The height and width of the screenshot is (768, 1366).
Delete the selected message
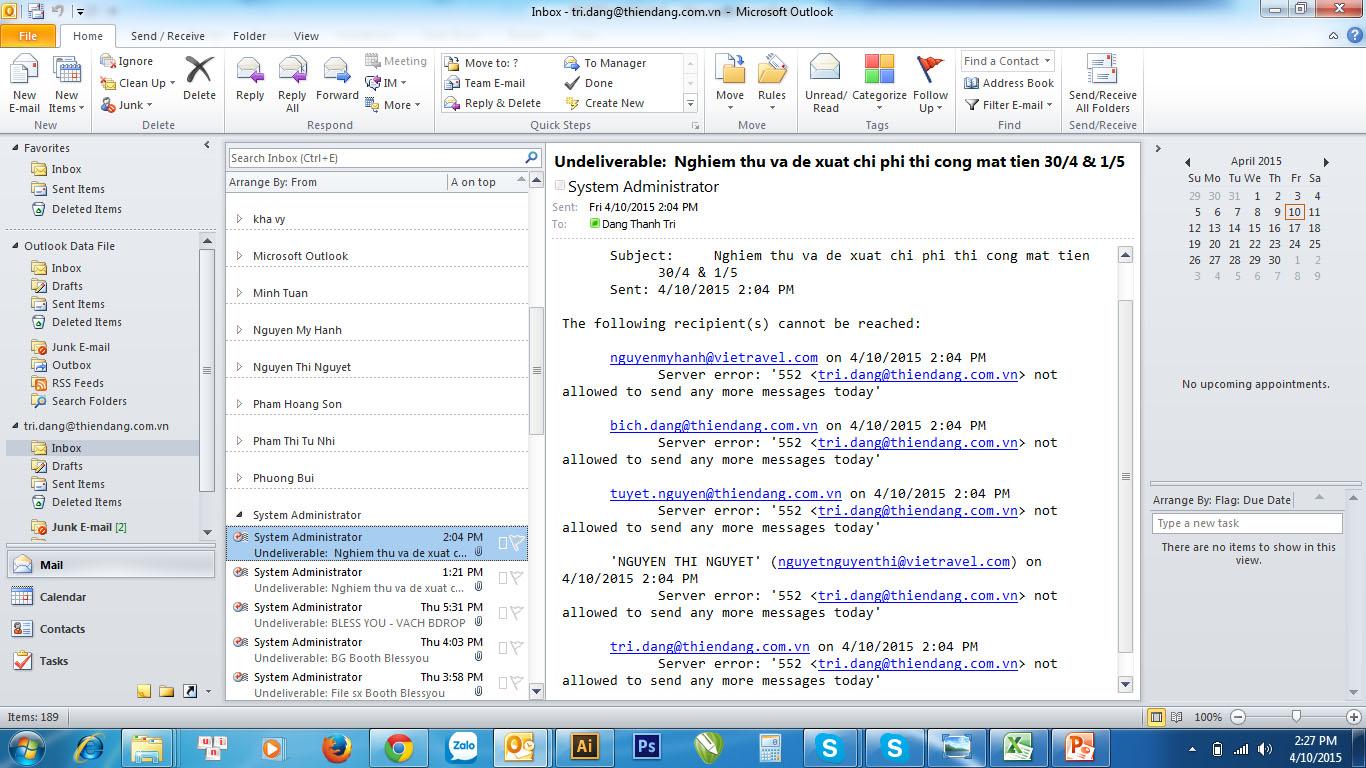[199, 80]
